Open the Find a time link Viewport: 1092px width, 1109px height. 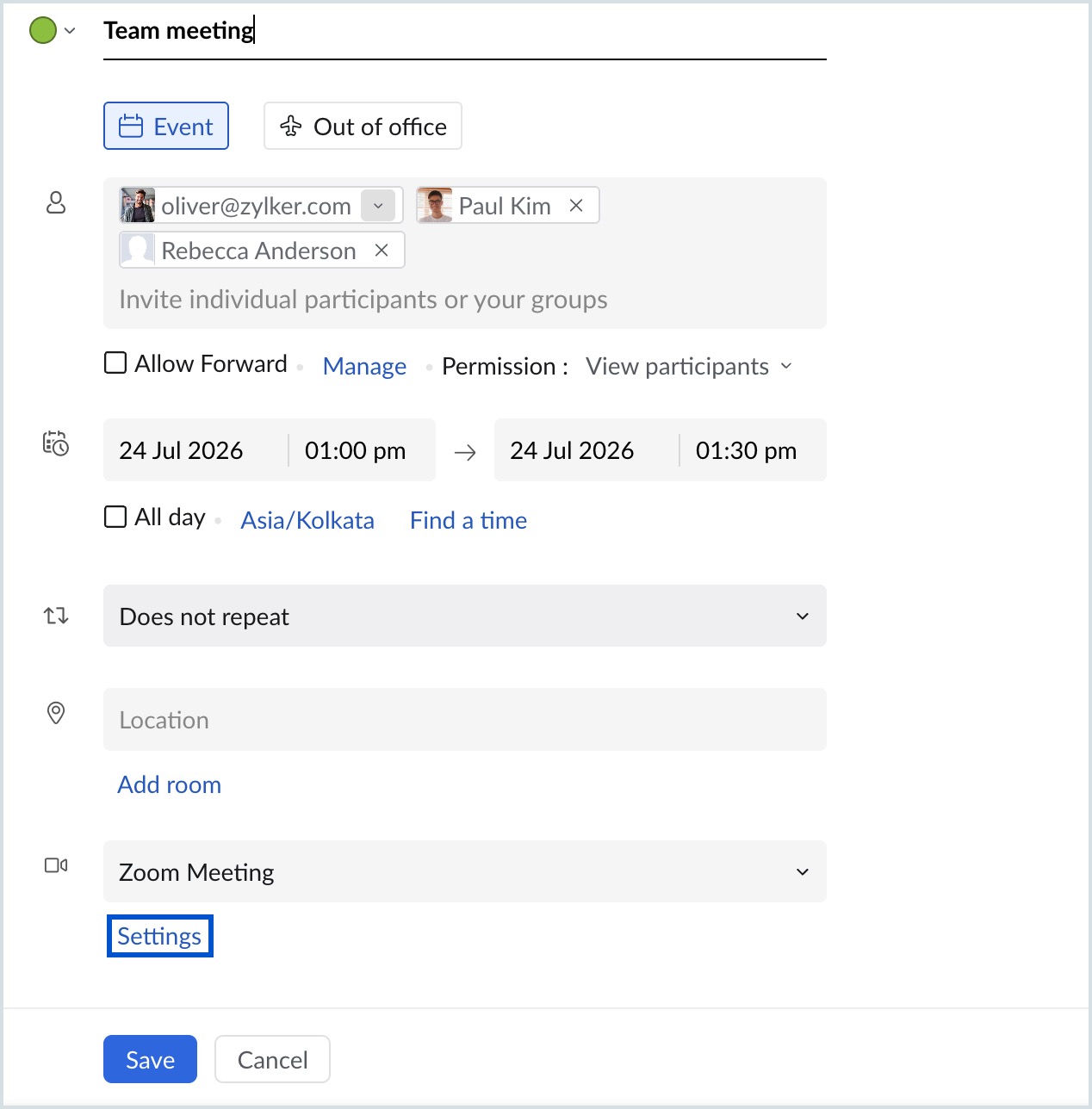click(468, 520)
